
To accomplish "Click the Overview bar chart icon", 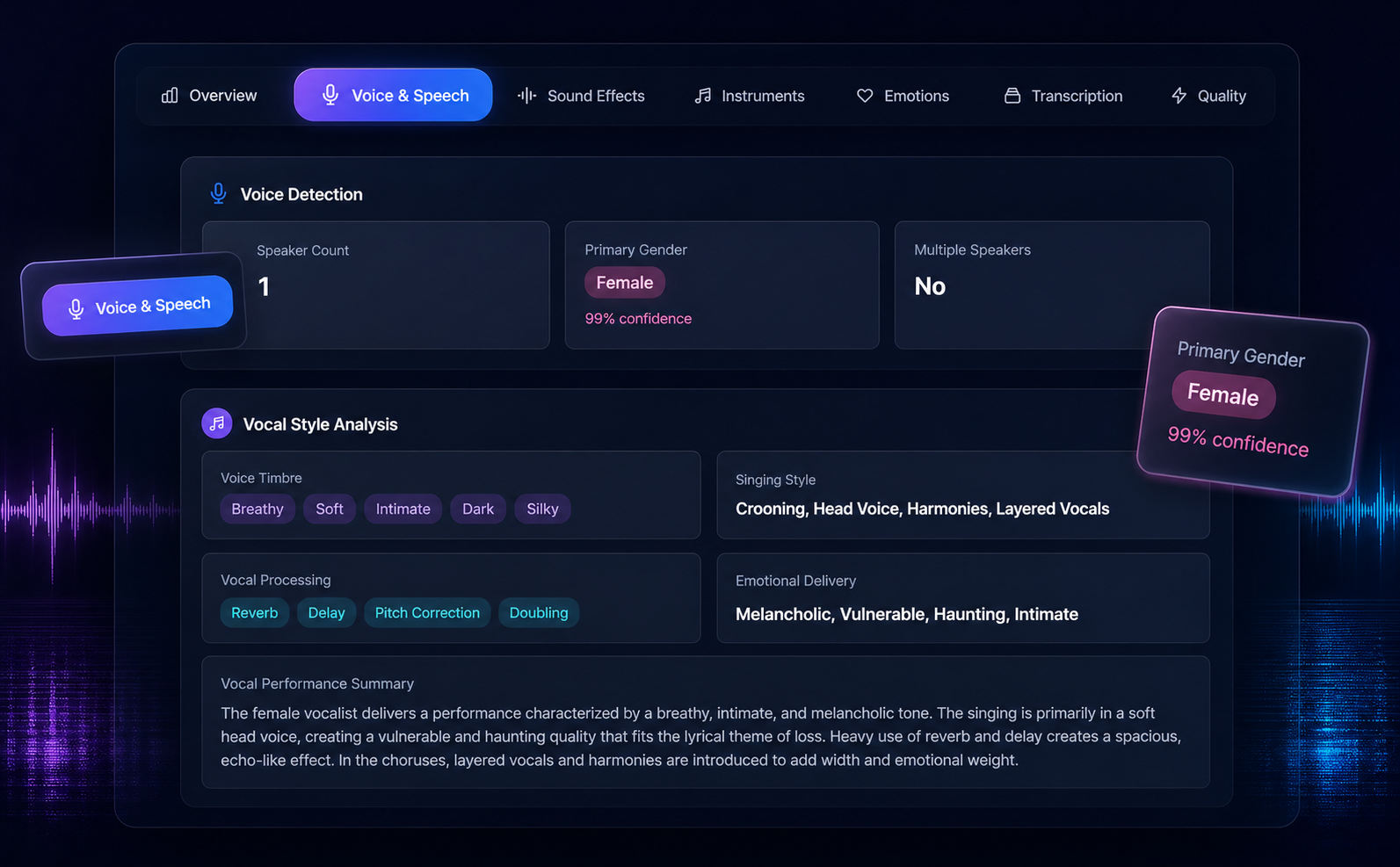I will pyautogui.click(x=170, y=95).
